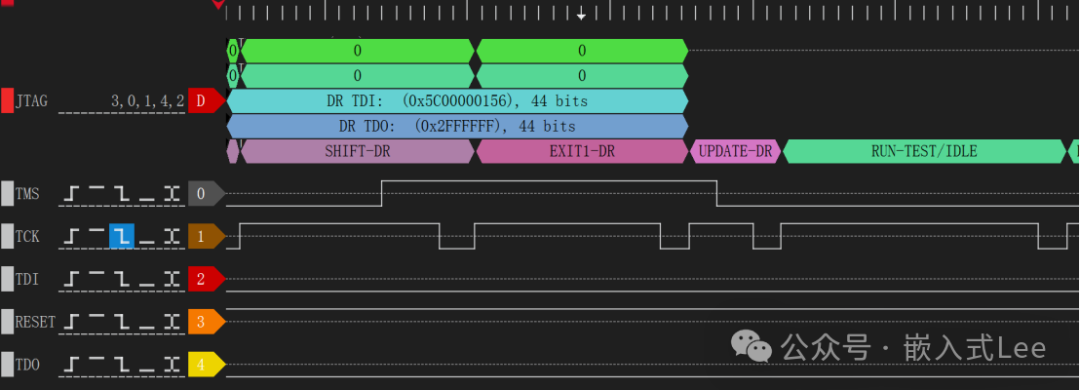Select the JTAG decoder name label
The width and height of the screenshot is (1080, 390).
point(31,101)
